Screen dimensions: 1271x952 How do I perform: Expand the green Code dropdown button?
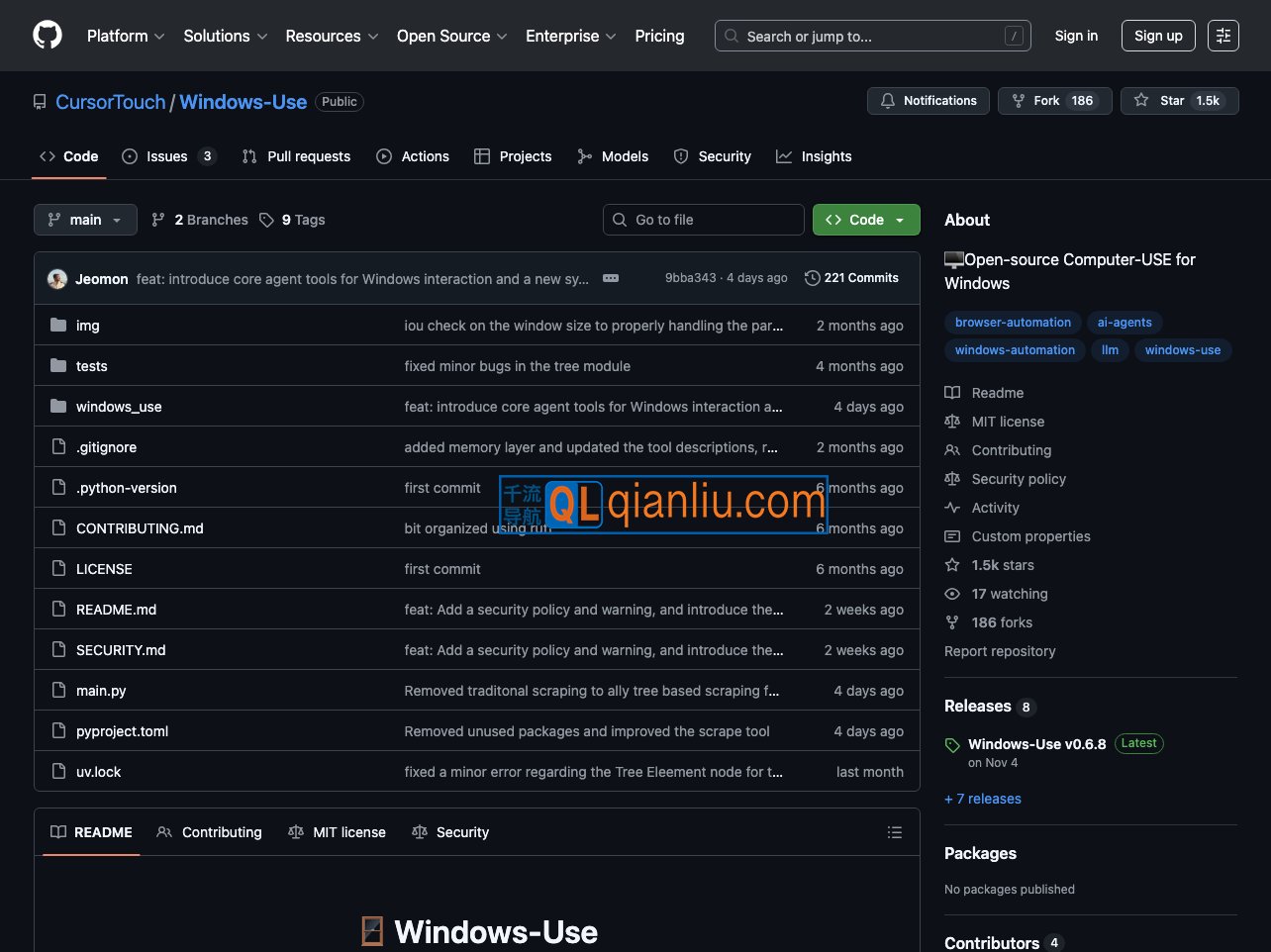coord(865,220)
